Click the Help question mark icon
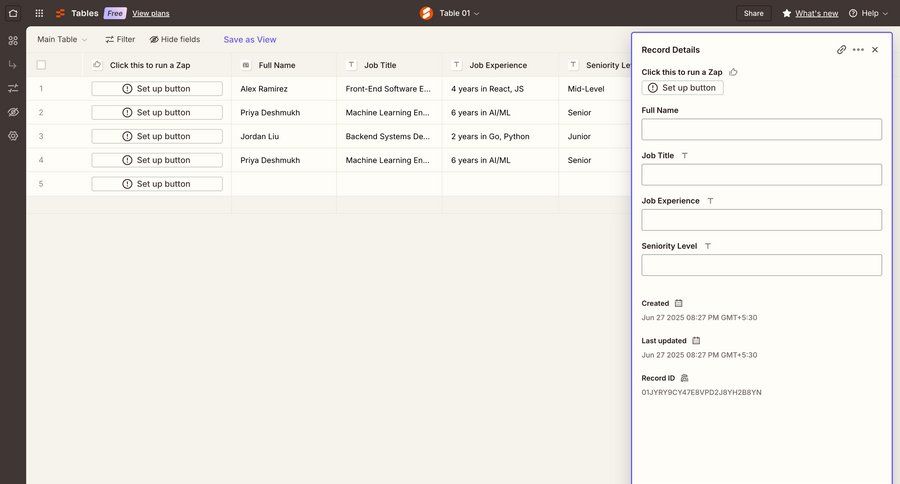This screenshot has width=900, height=484. click(x=853, y=13)
